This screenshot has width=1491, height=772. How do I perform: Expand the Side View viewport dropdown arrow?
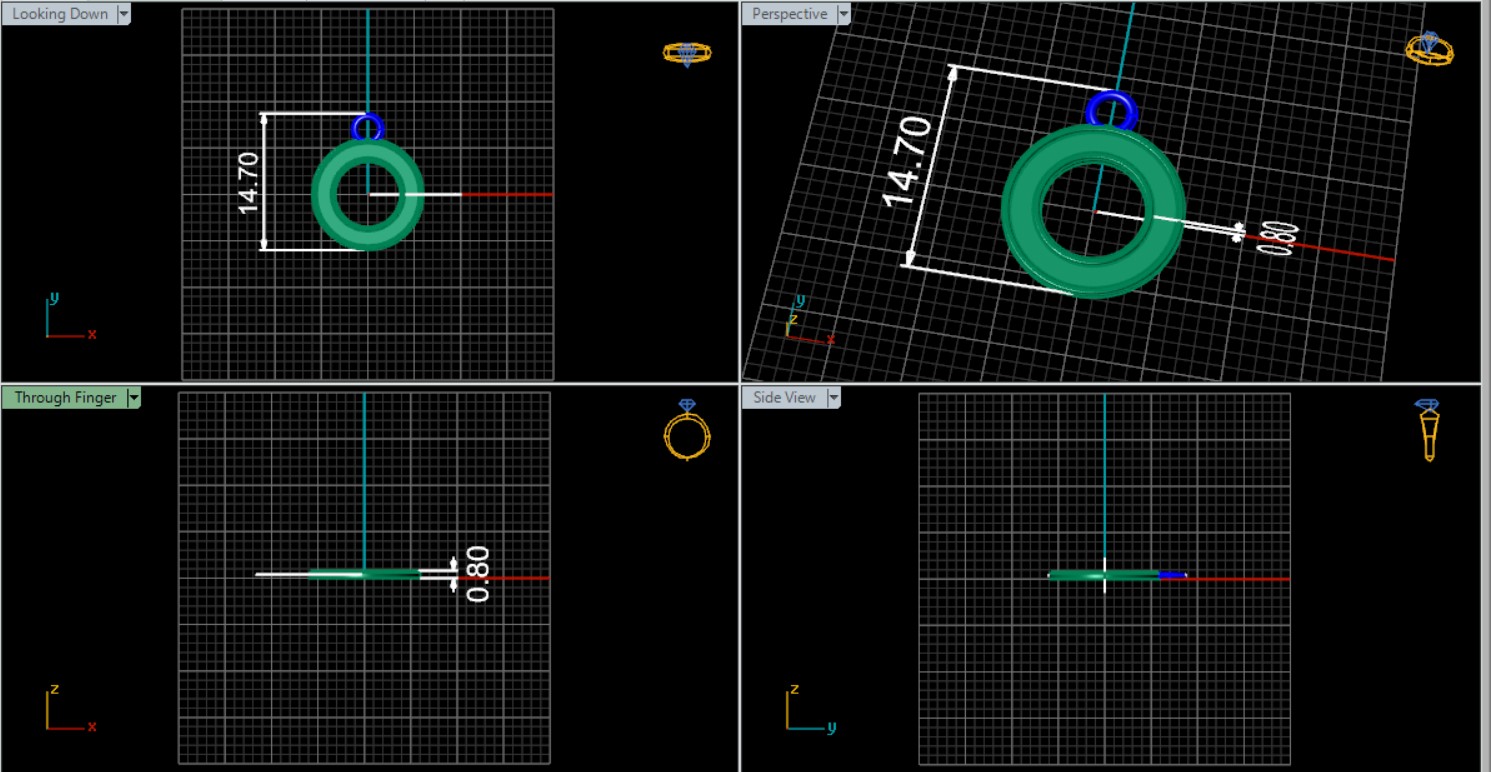point(832,398)
